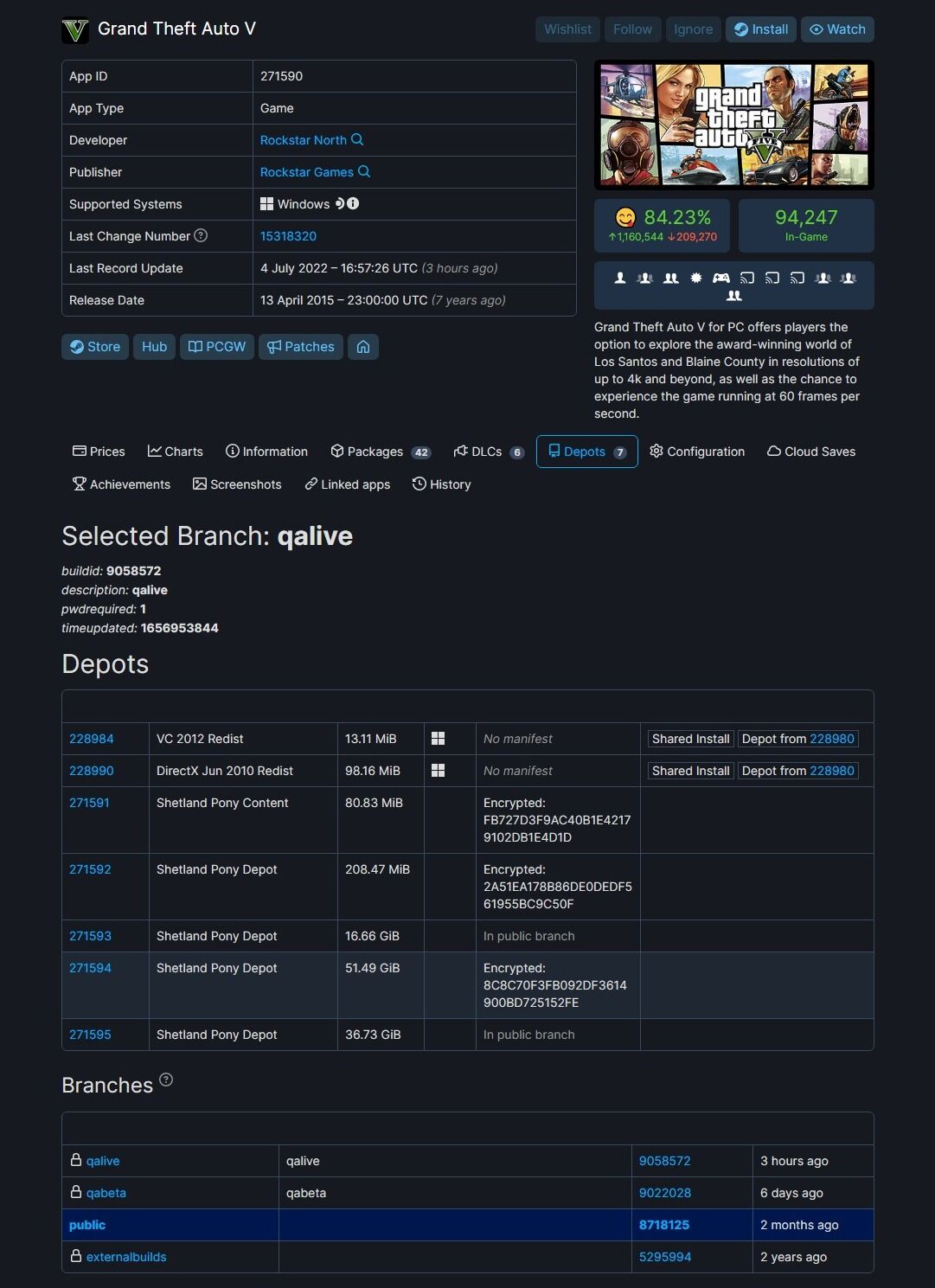Click help icon beside Last Change Number

[201, 235]
